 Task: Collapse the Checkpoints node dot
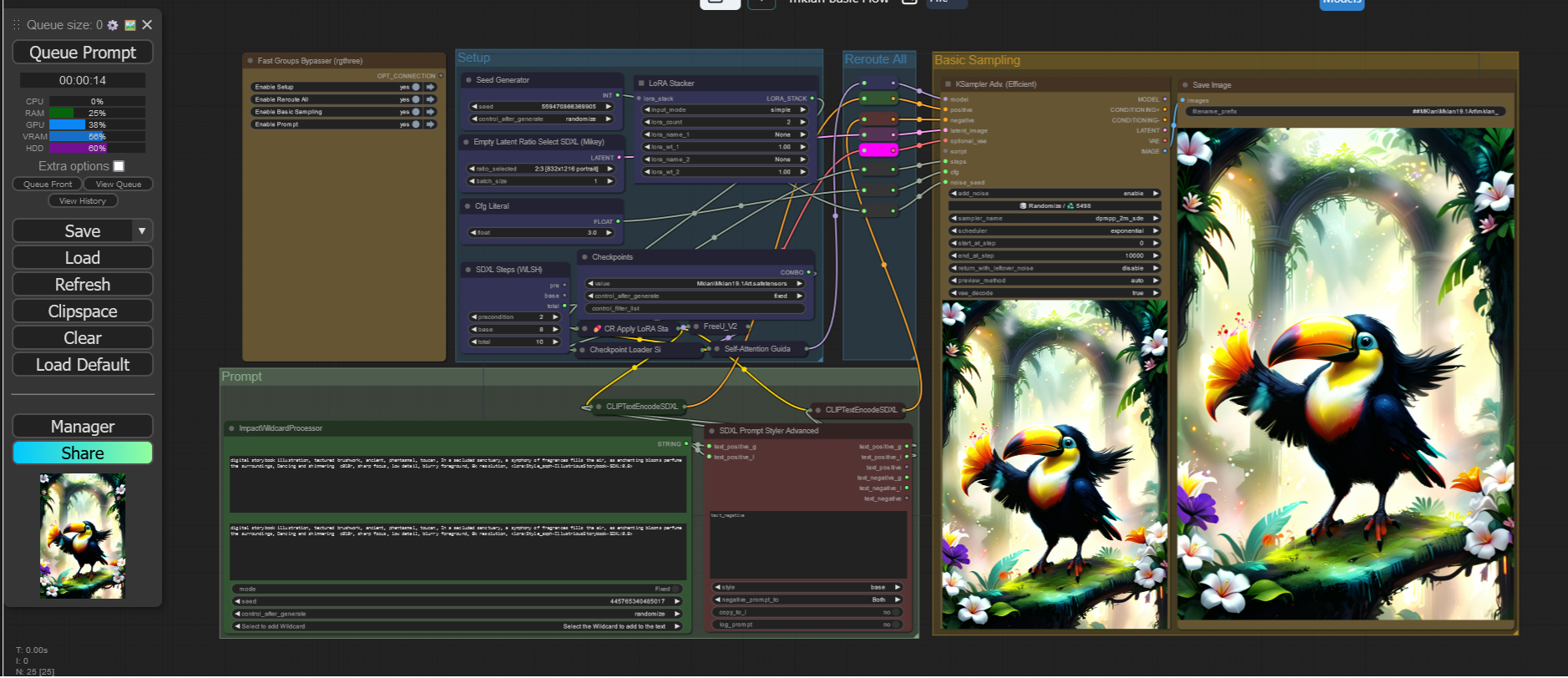coord(584,257)
